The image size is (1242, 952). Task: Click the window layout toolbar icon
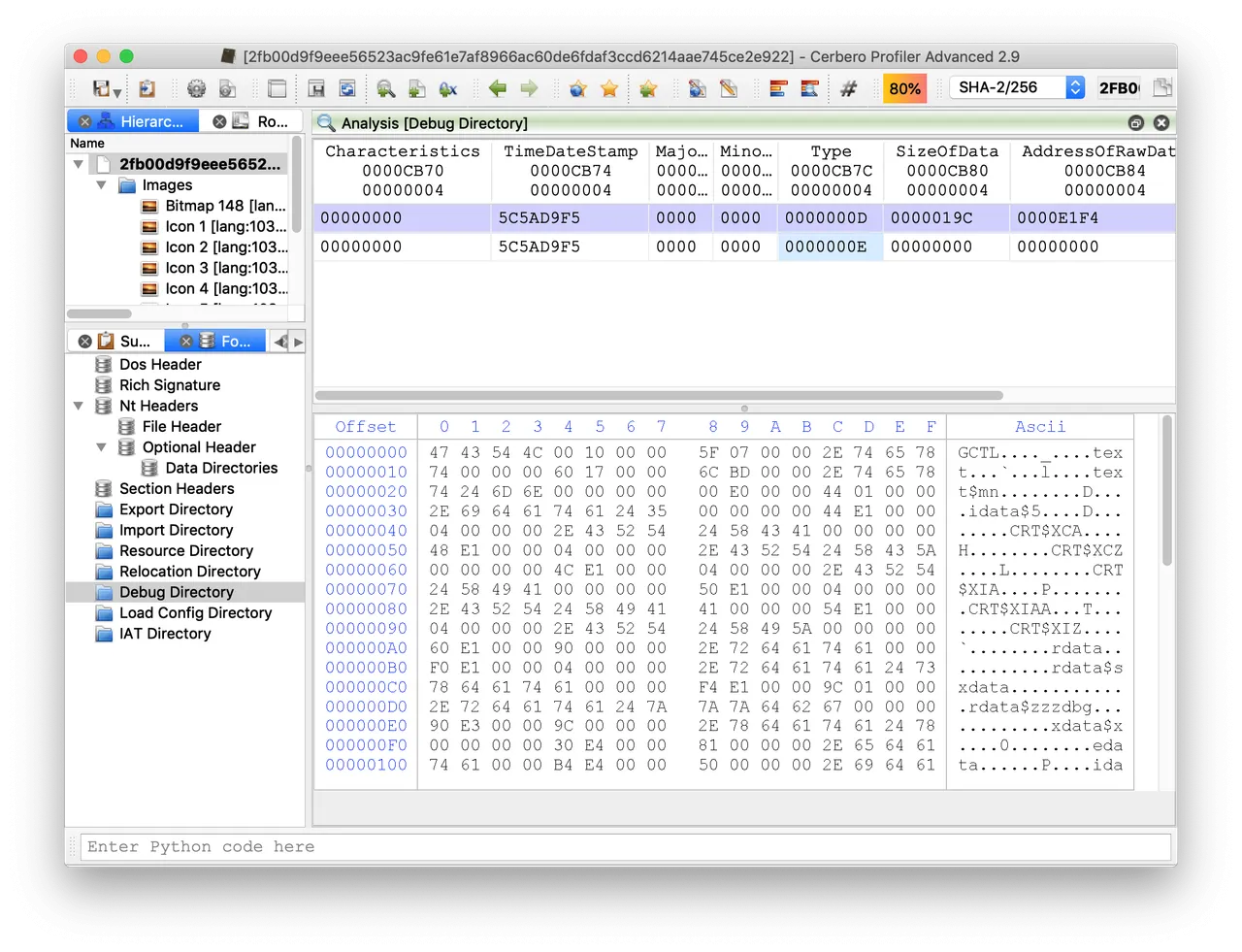277,88
